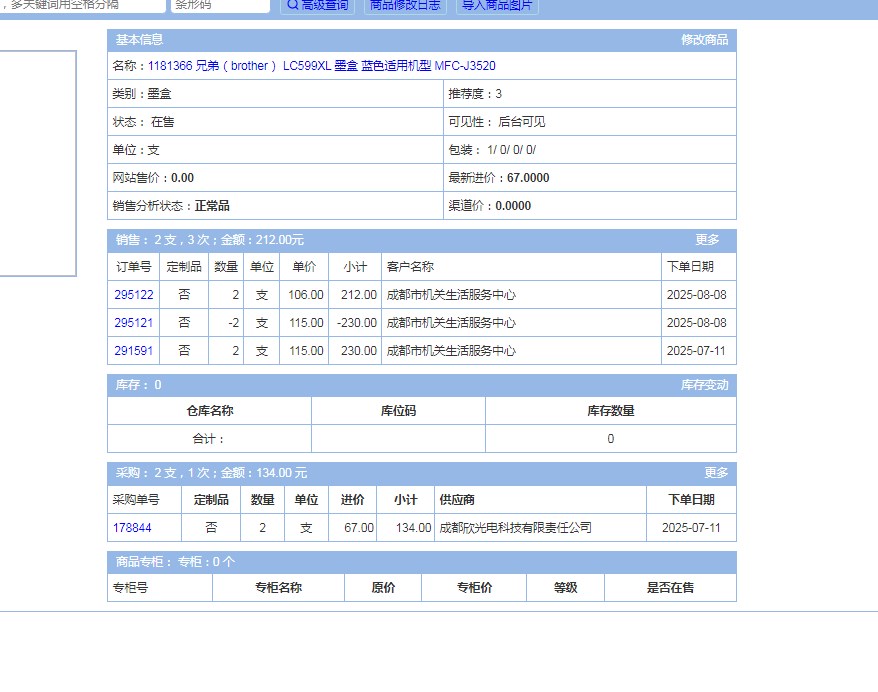
Task: Click the 修改商品 link in 基本信息 header
Action: (704, 40)
